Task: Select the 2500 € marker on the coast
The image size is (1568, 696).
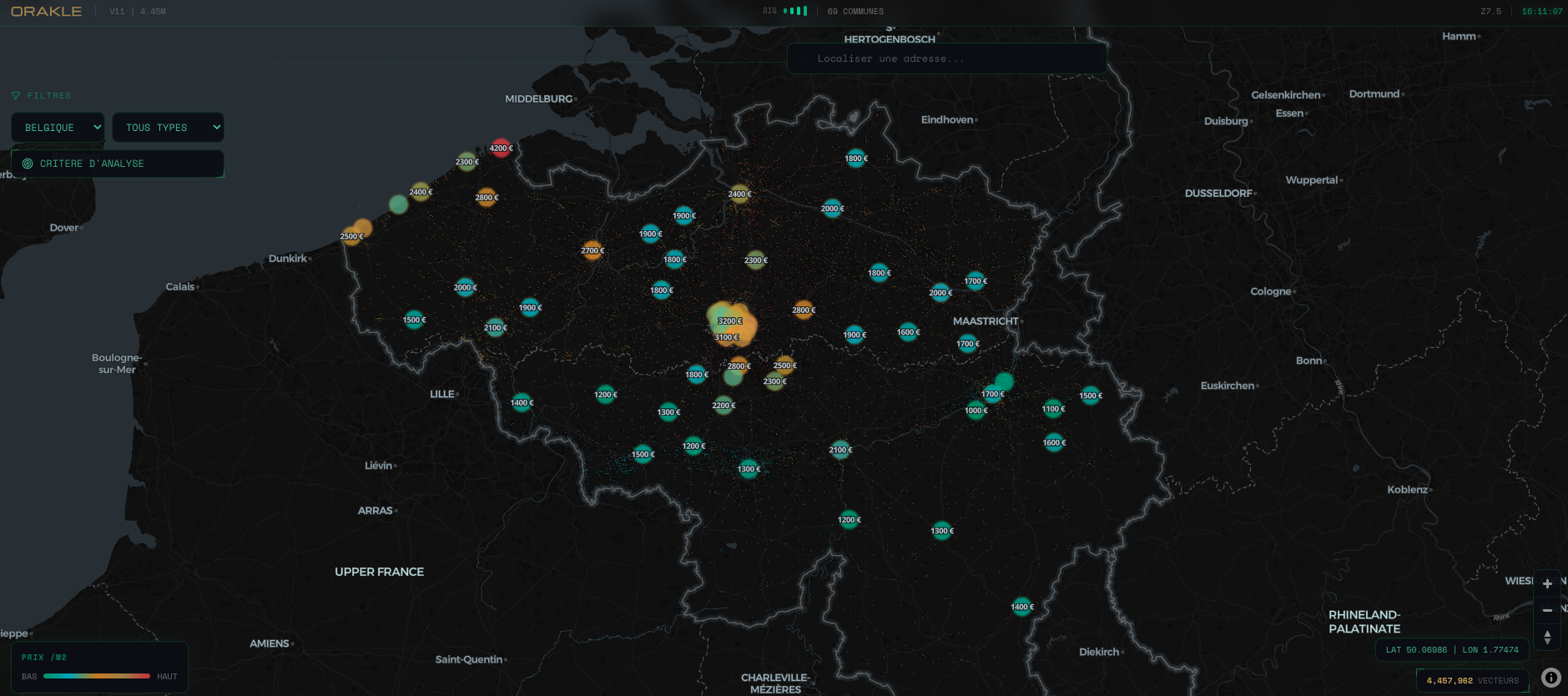Action: (351, 236)
